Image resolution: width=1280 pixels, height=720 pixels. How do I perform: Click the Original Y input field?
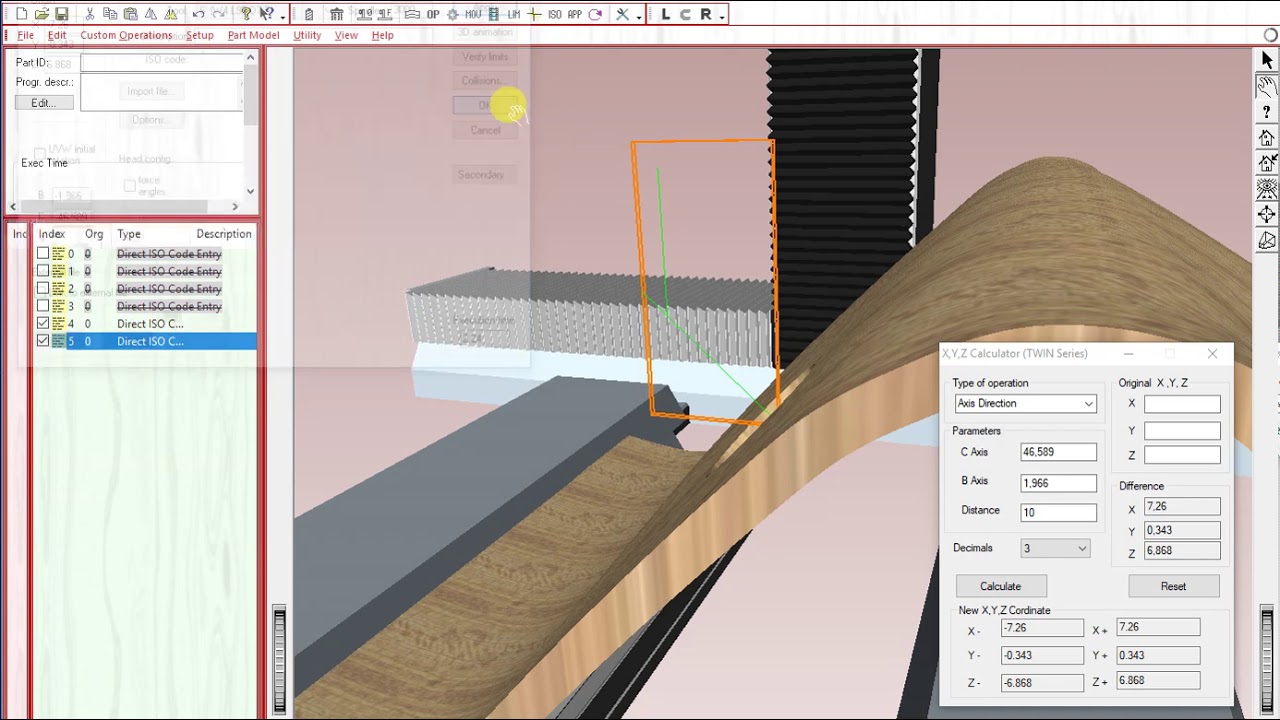tap(1182, 431)
